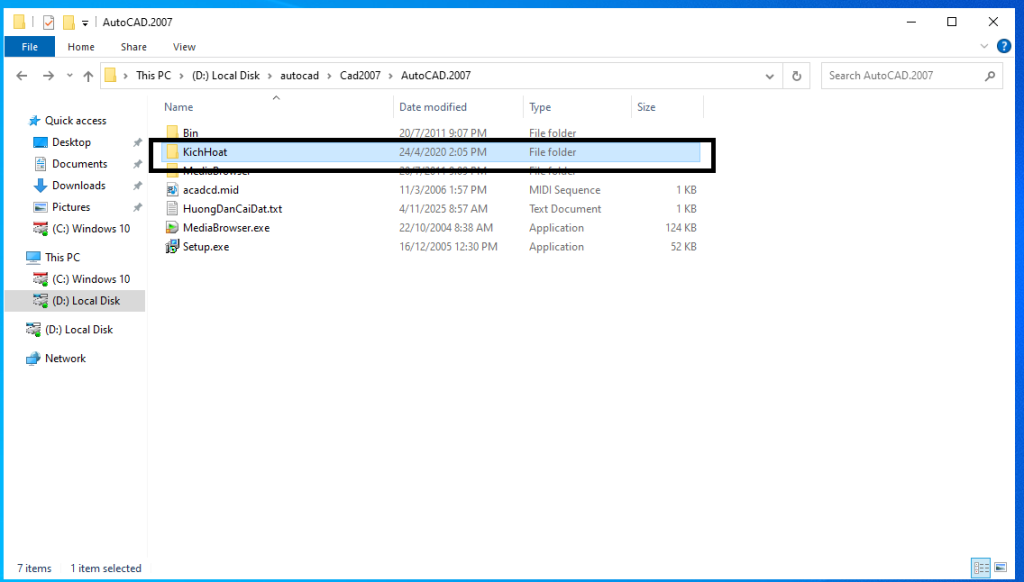Image resolution: width=1024 pixels, height=582 pixels.
Task: Click the Setup.exe application icon
Action: pos(172,247)
